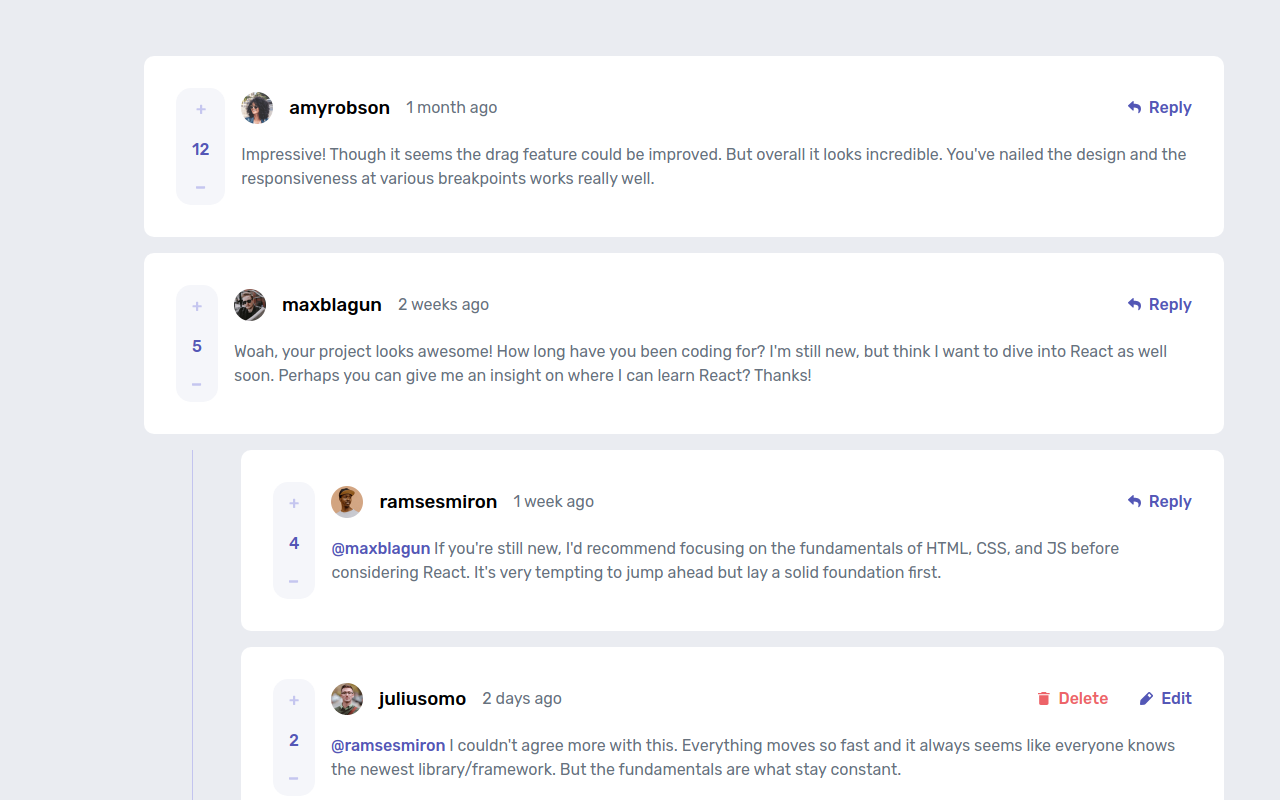Downvote ramsesmiron's reply with the minus icon
The width and height of the screenshot is (1280, 800).
(294, 581)
